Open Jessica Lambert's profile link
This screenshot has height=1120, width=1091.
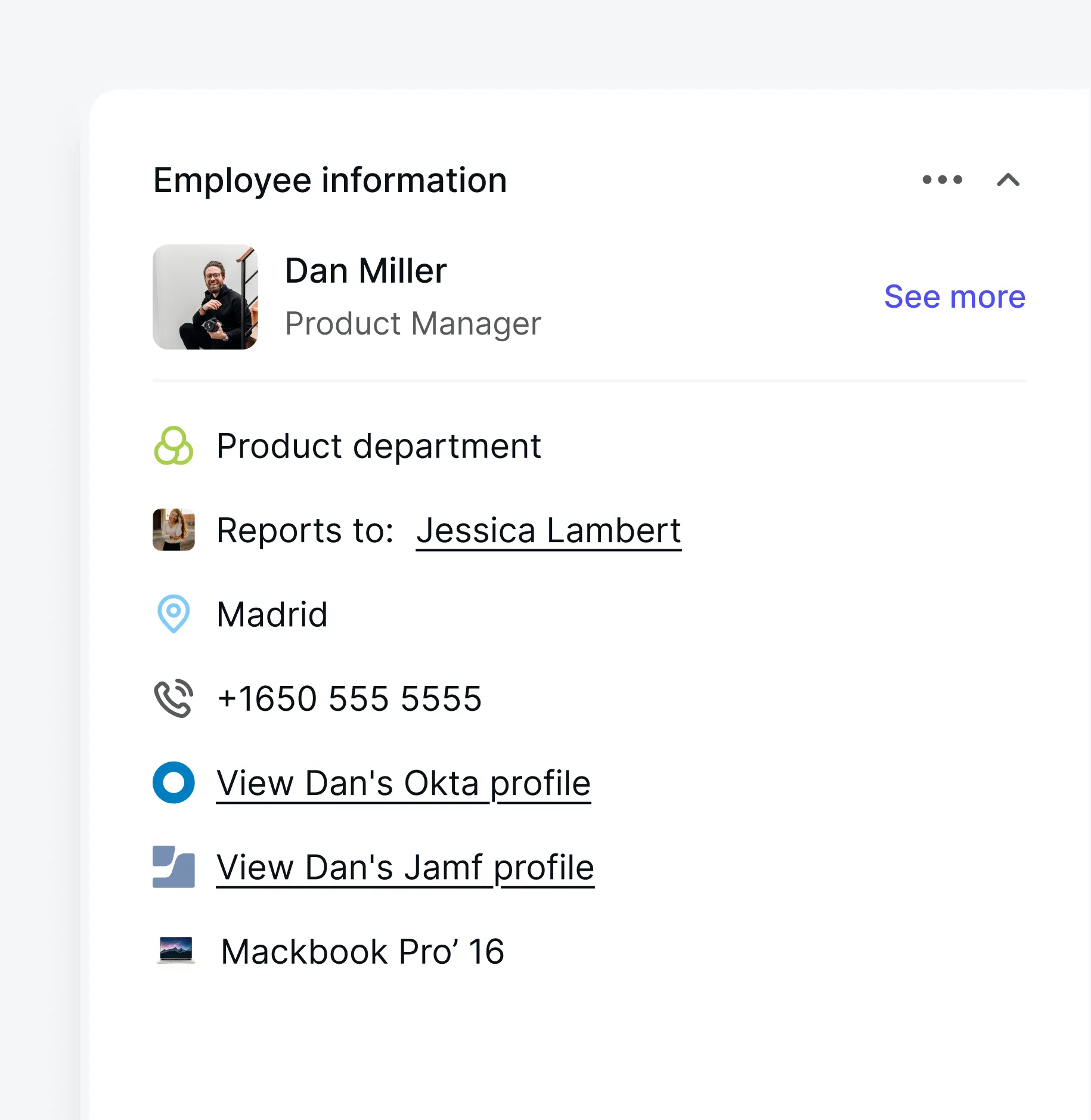click(x=548, y=530)
